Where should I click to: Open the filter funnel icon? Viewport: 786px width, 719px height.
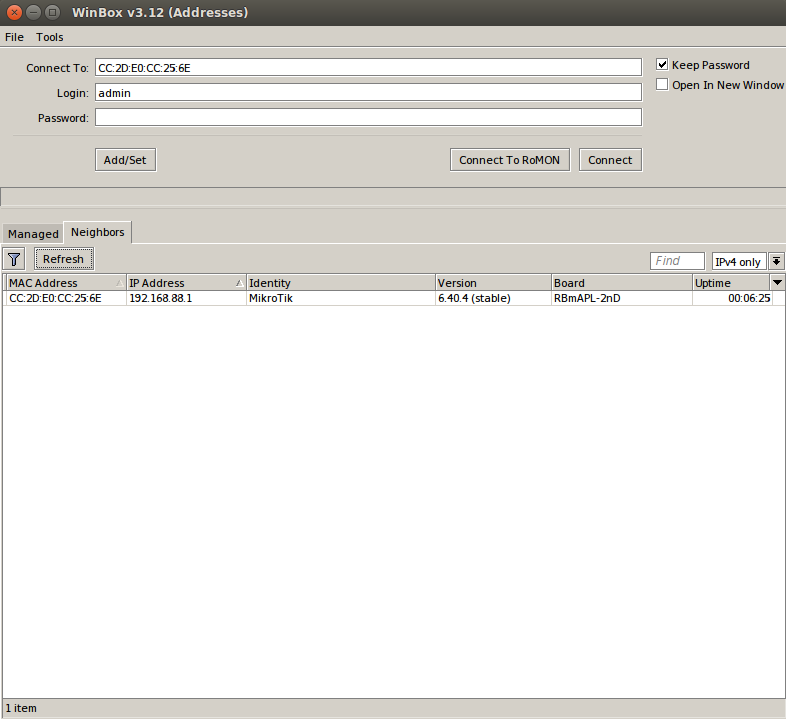click(14, 259)
